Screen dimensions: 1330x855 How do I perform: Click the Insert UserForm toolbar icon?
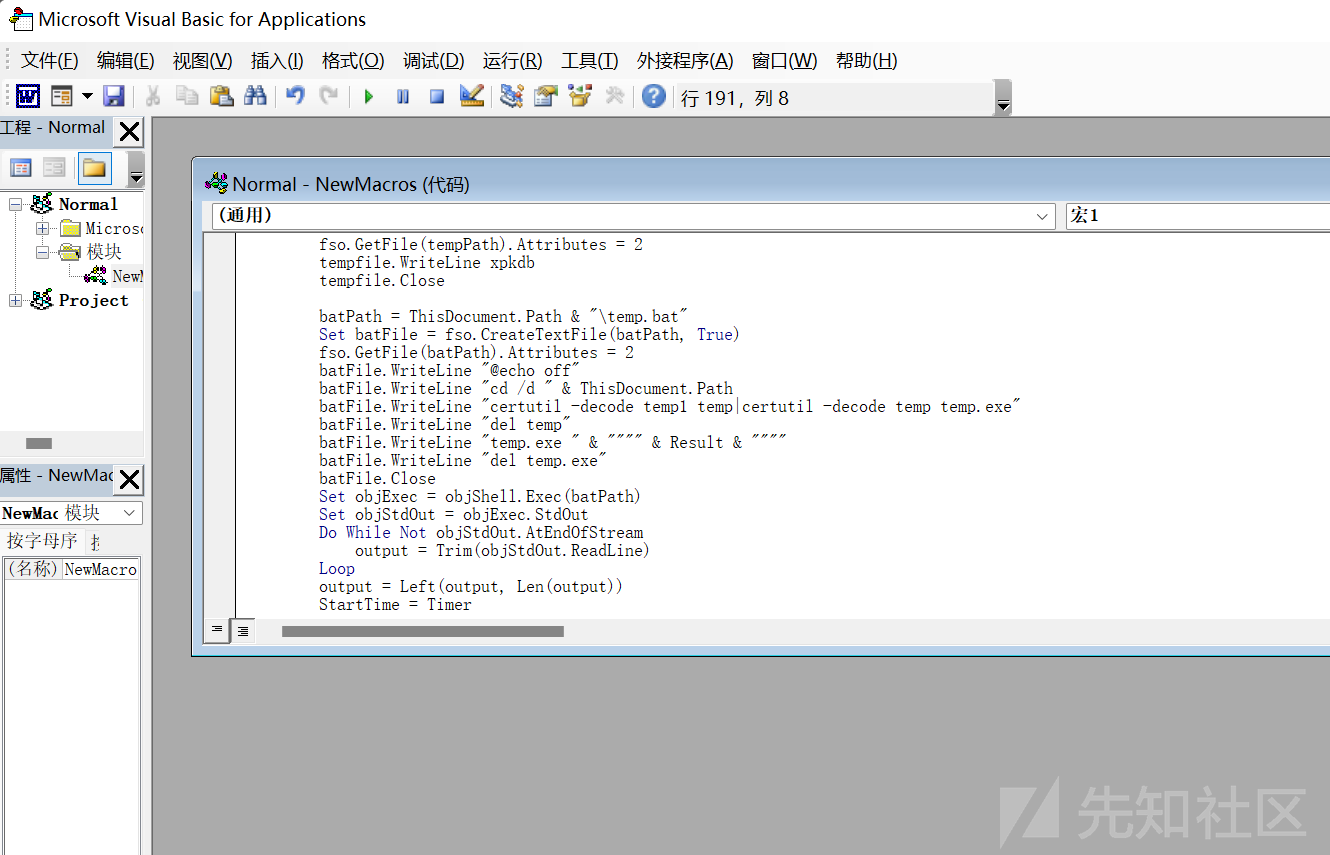(x=62, y=96)
